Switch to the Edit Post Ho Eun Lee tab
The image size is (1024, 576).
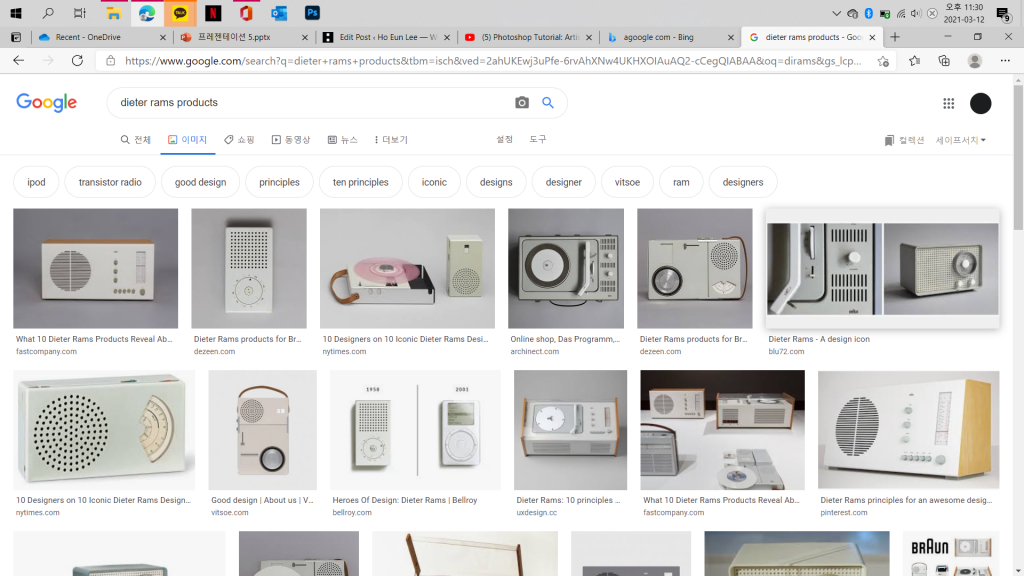387,37
